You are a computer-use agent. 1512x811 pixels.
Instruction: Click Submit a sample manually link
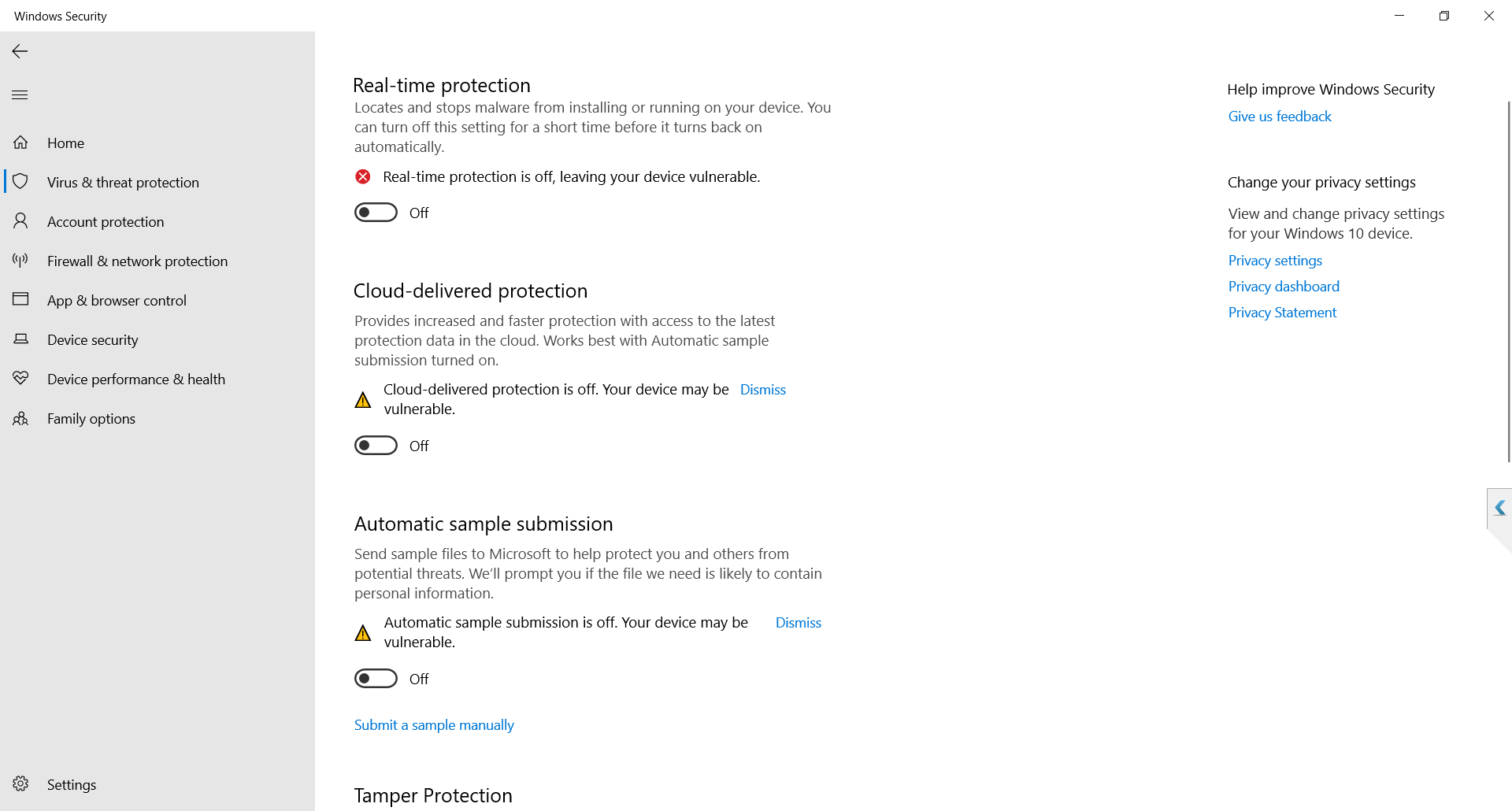pos(434,725)
